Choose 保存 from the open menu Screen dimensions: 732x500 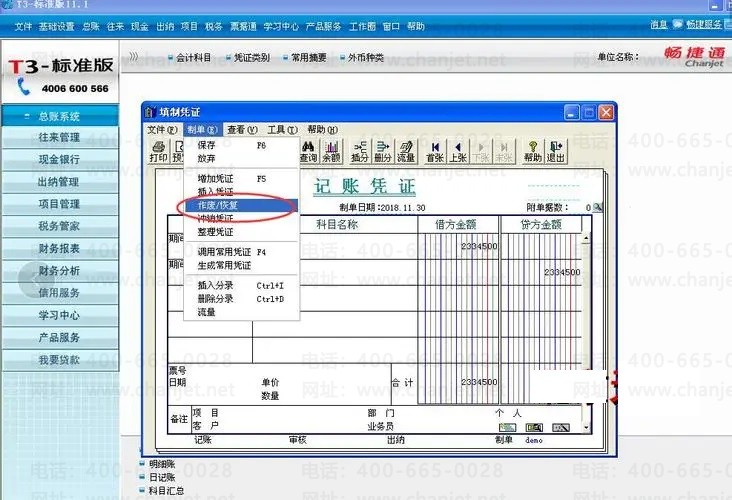241,145
